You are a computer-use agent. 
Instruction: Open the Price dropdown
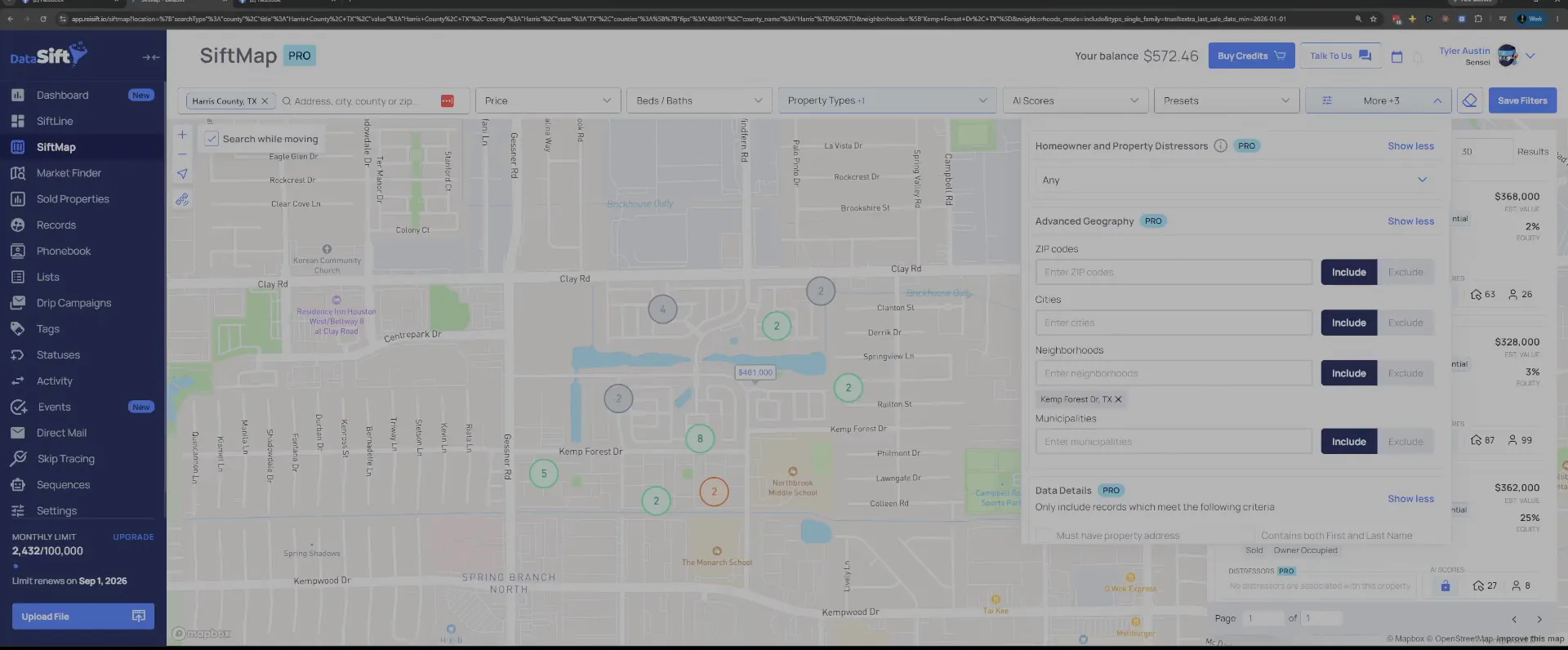coord(548,100)
